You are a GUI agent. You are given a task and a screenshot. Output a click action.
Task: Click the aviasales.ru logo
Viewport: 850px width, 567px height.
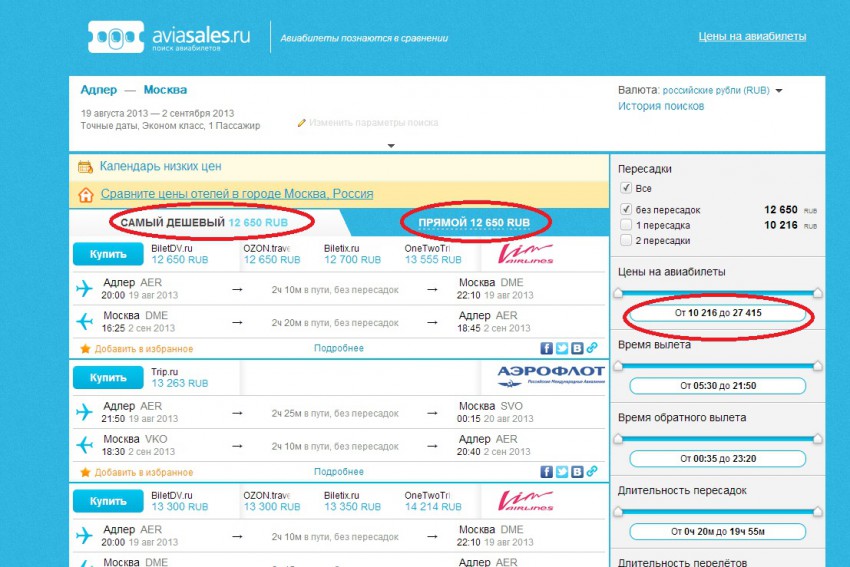coord(168,38)
